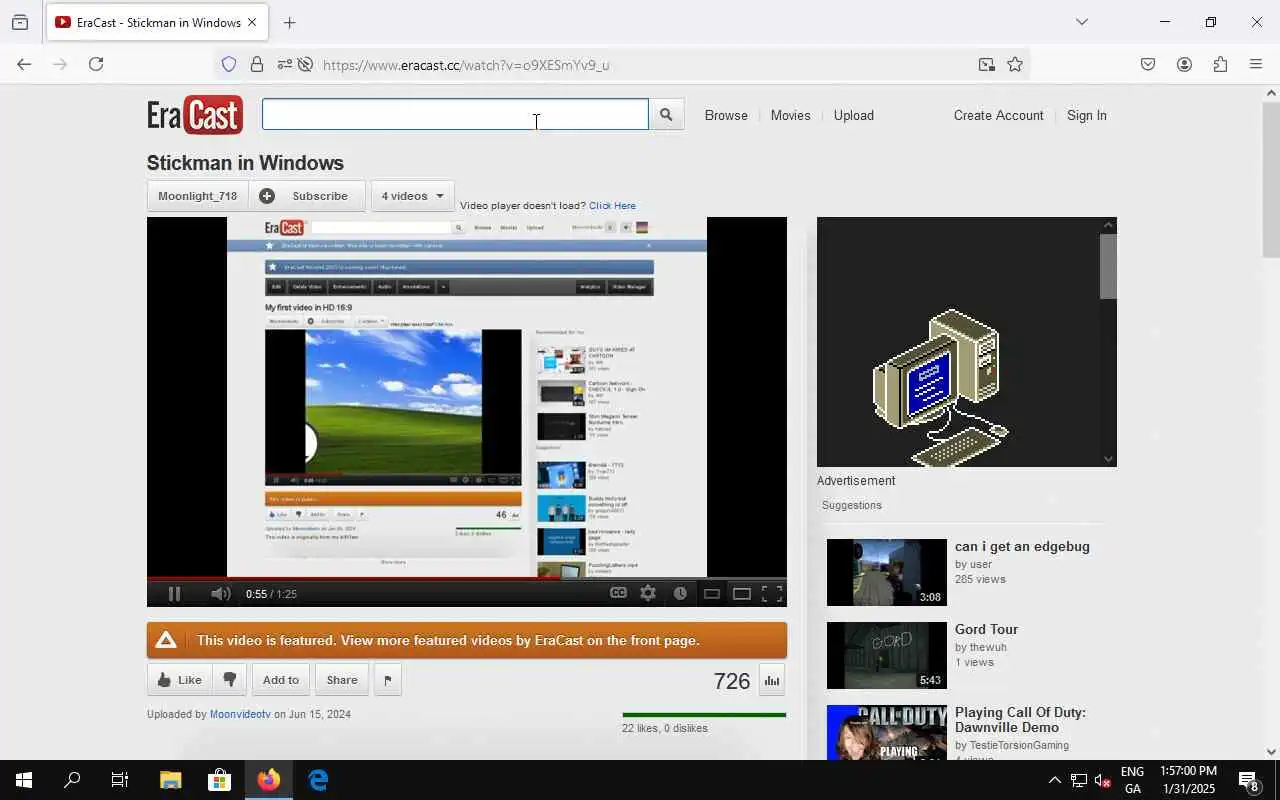
Task: Close the EraCast browser tab
Action: coord(252,22)
